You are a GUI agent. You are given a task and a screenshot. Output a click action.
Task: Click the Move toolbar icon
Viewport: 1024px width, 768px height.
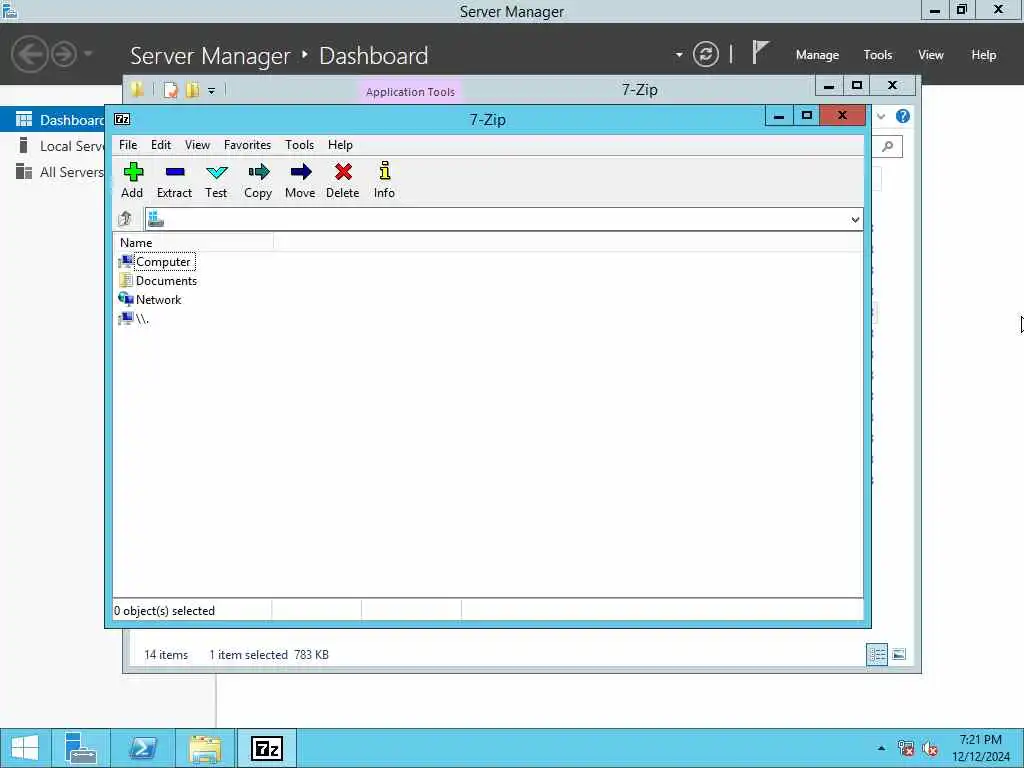pos(300,180)
